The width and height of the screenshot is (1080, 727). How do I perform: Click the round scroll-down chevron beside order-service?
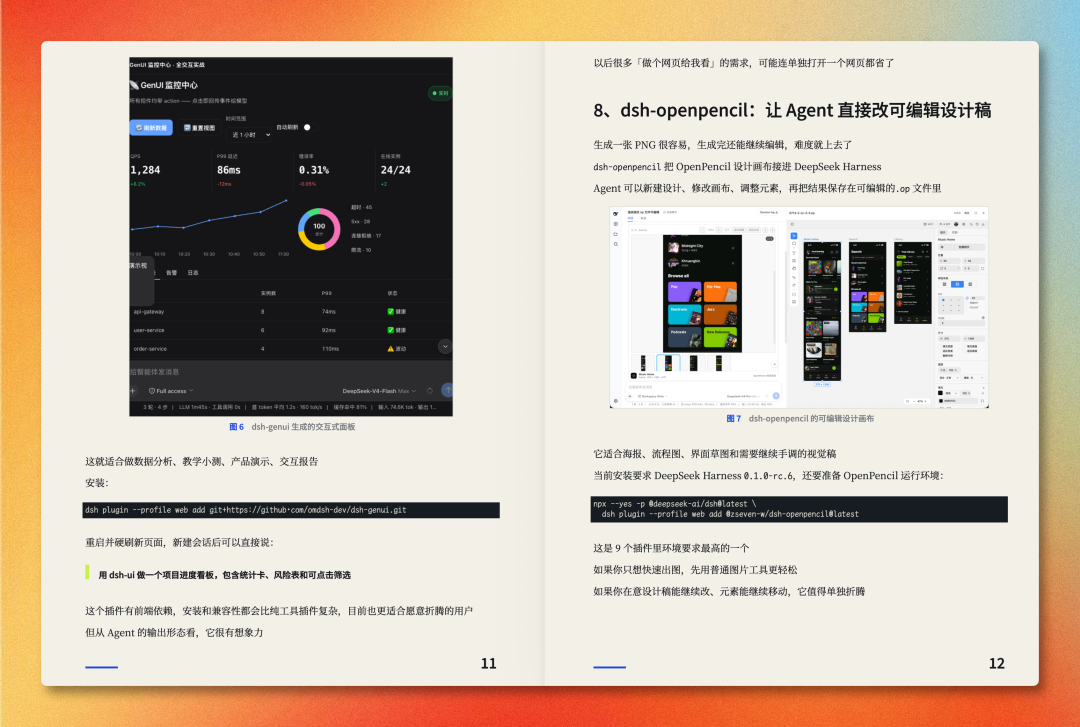pyautogui.click(x=445, y=347)
